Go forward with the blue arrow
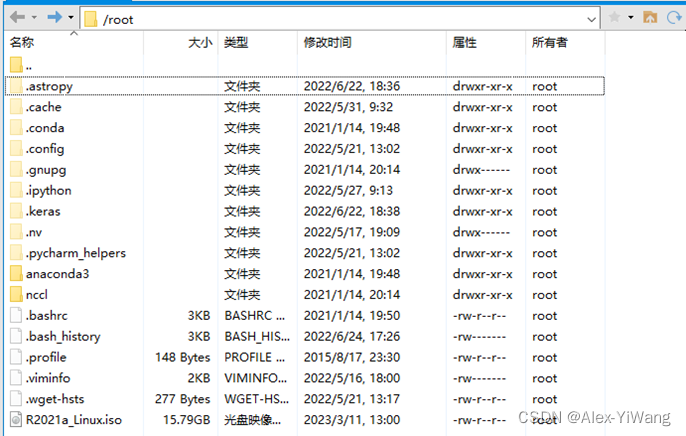 pos(55,17)
